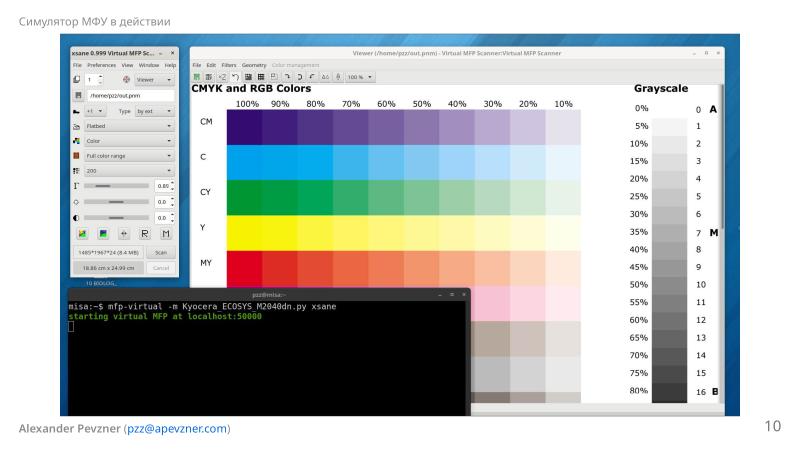This screenshot has width=800, height=450.
Task: Open the Filters menu in Viewer window
Action: [x=229, y=64]
